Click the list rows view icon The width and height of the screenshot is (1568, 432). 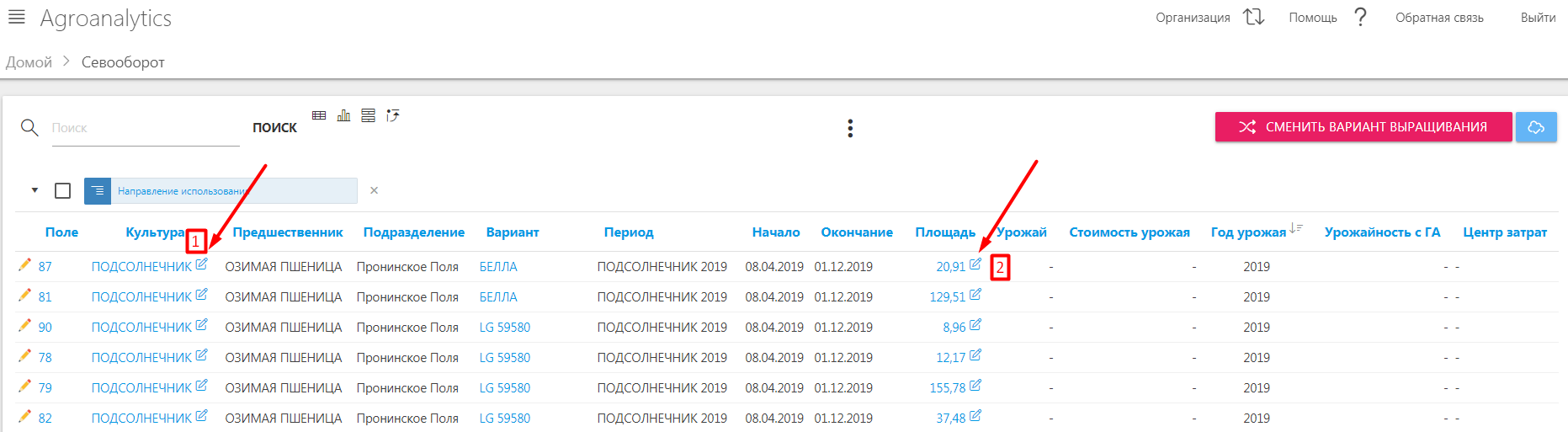tap(368, 115)
